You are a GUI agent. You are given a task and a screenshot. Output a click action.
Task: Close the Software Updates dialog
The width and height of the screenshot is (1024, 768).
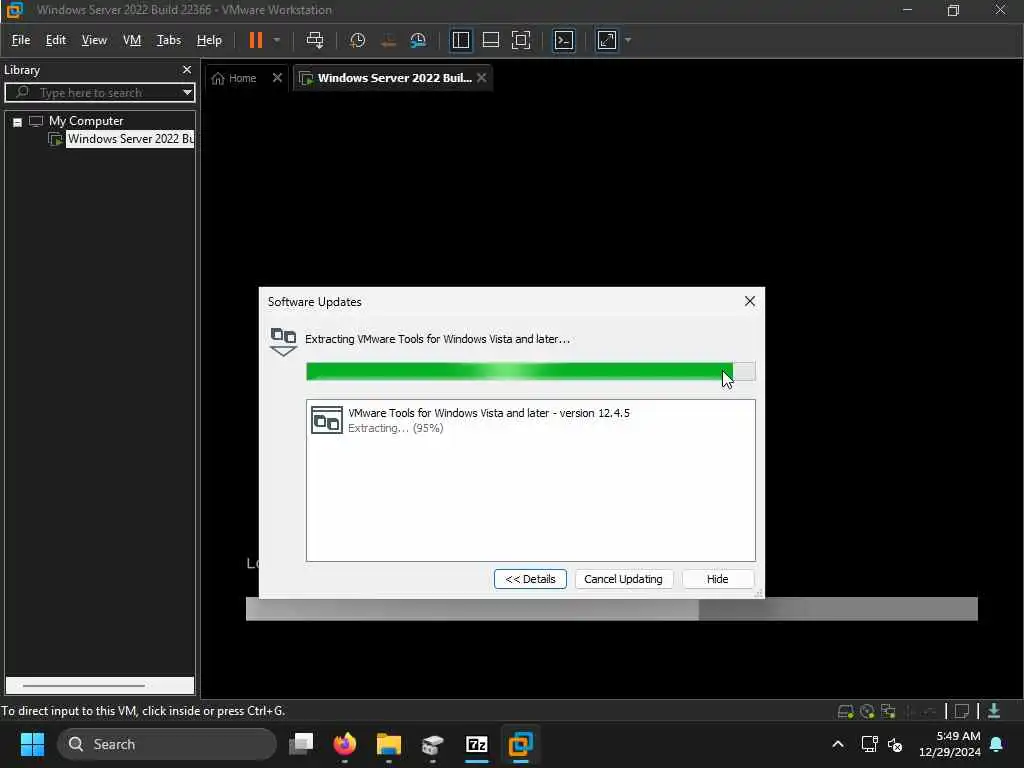pos(750,301)
